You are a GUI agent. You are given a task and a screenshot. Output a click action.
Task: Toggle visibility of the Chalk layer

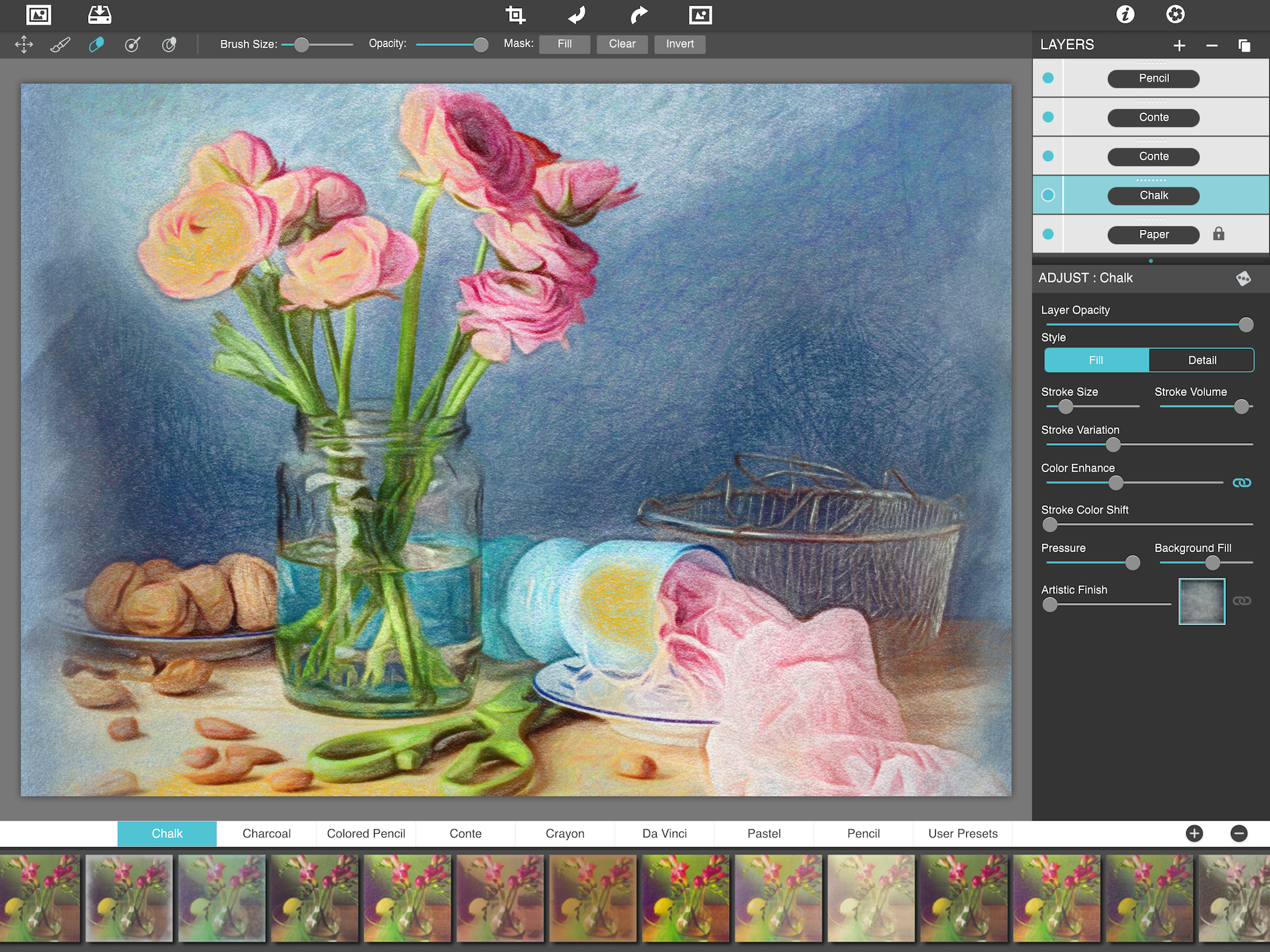pos(1048,195)
